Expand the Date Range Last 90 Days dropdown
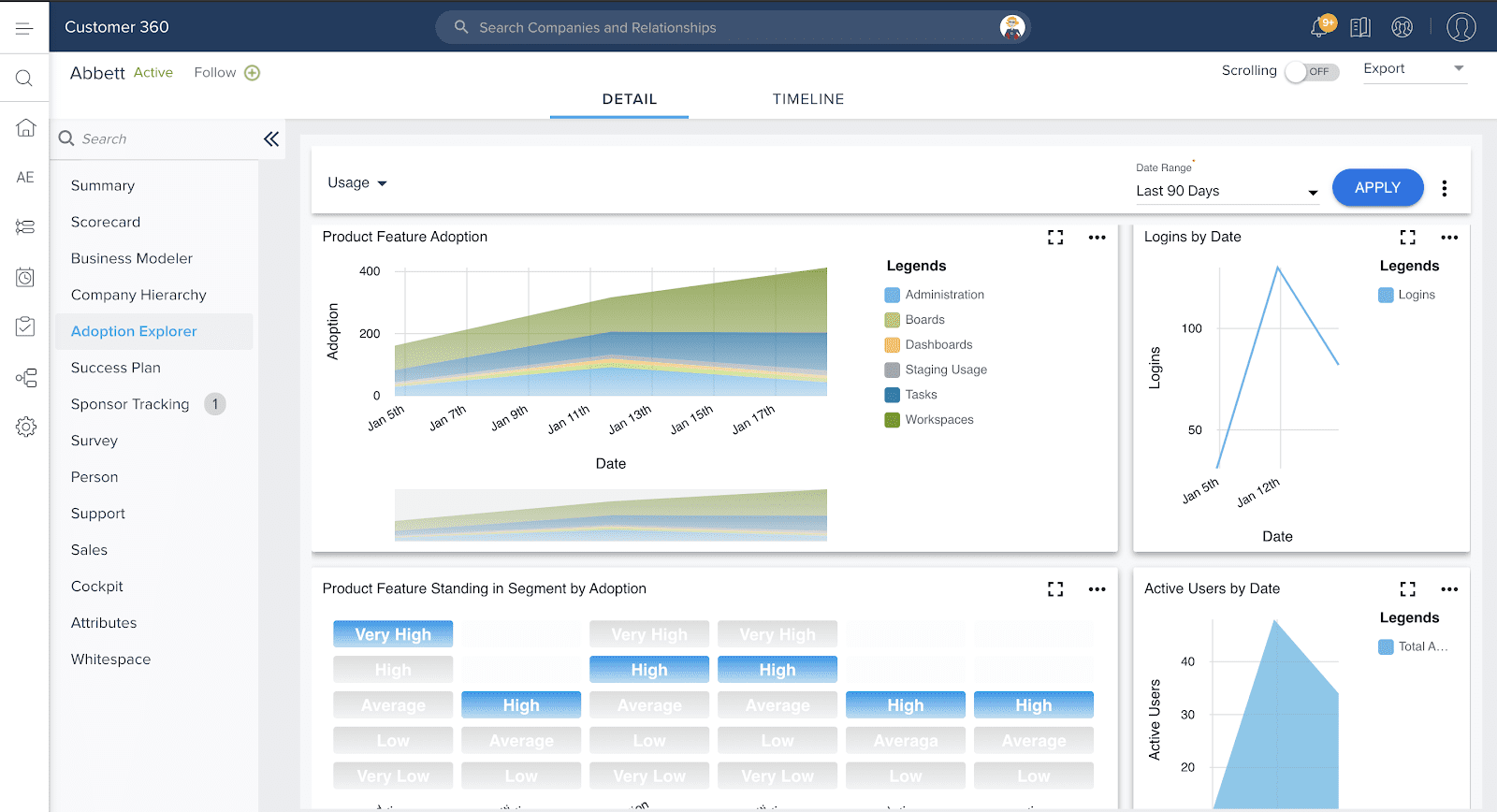Image resolution: width=1497 pixels, height=812 pixels. [1227, 191]
